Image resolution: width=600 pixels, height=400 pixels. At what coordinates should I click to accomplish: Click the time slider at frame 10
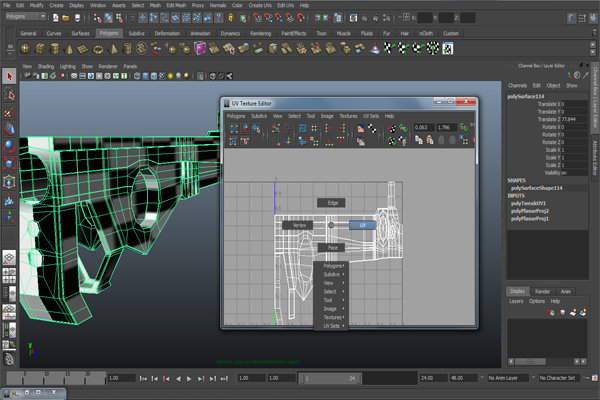[x=46, y=377]
